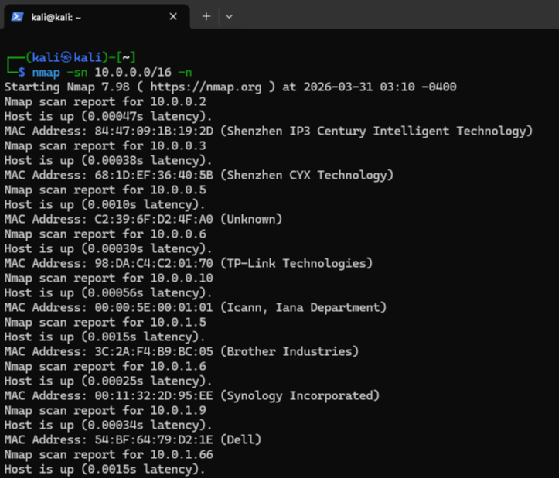Click MAC address C2:39:6F:D2:4F:A0

pos(154,219)
